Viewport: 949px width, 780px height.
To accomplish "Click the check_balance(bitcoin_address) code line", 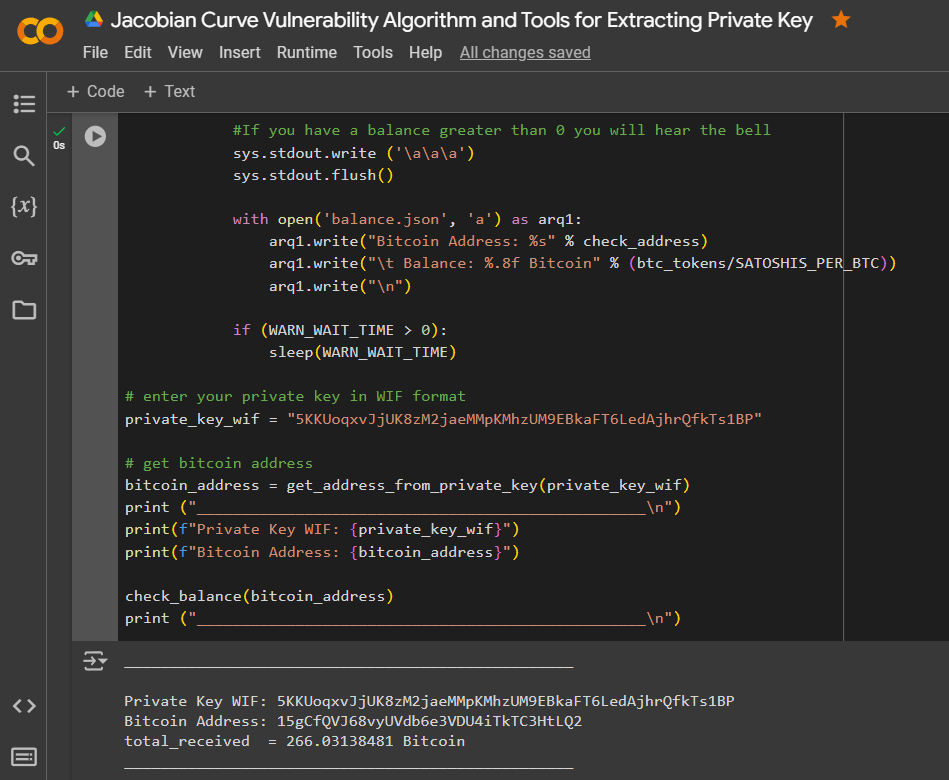I will 259,596.
